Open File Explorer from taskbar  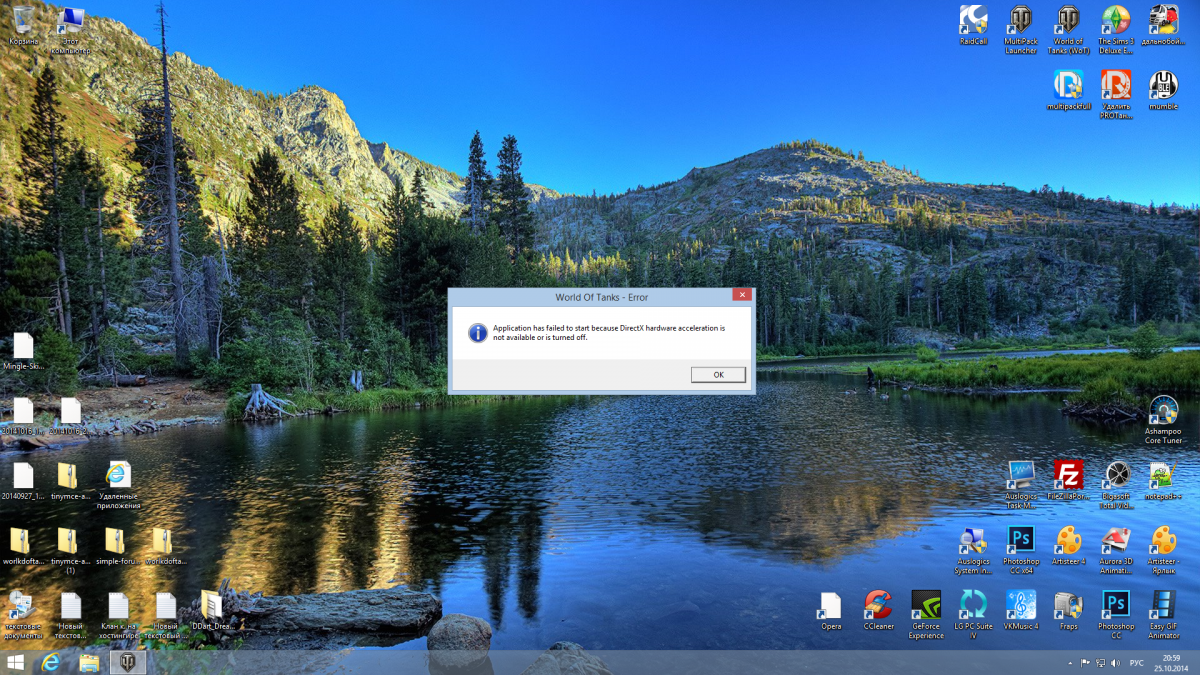tap(89, 662)
